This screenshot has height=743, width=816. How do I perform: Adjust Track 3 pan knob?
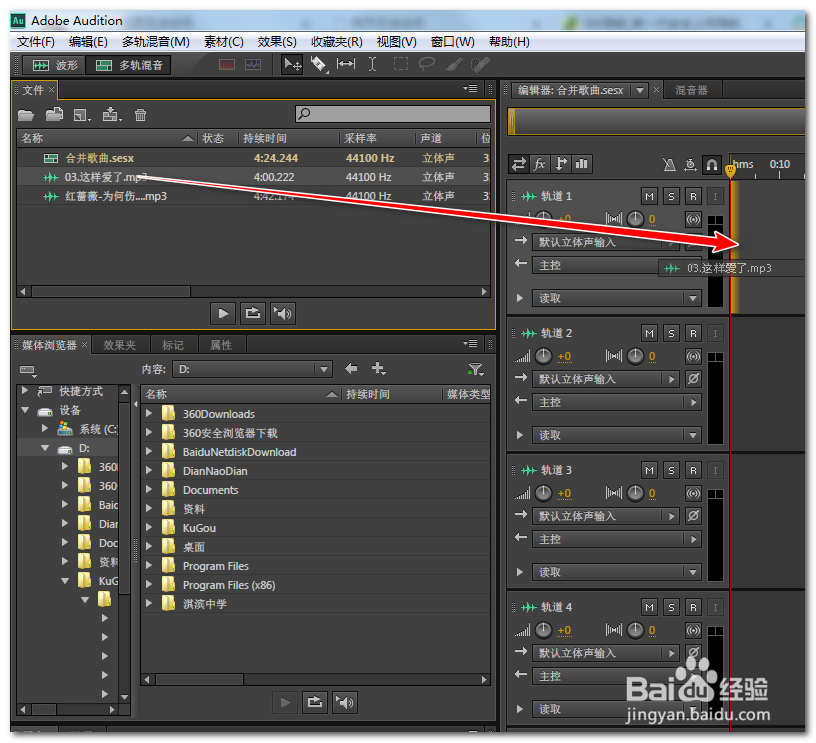635,493
